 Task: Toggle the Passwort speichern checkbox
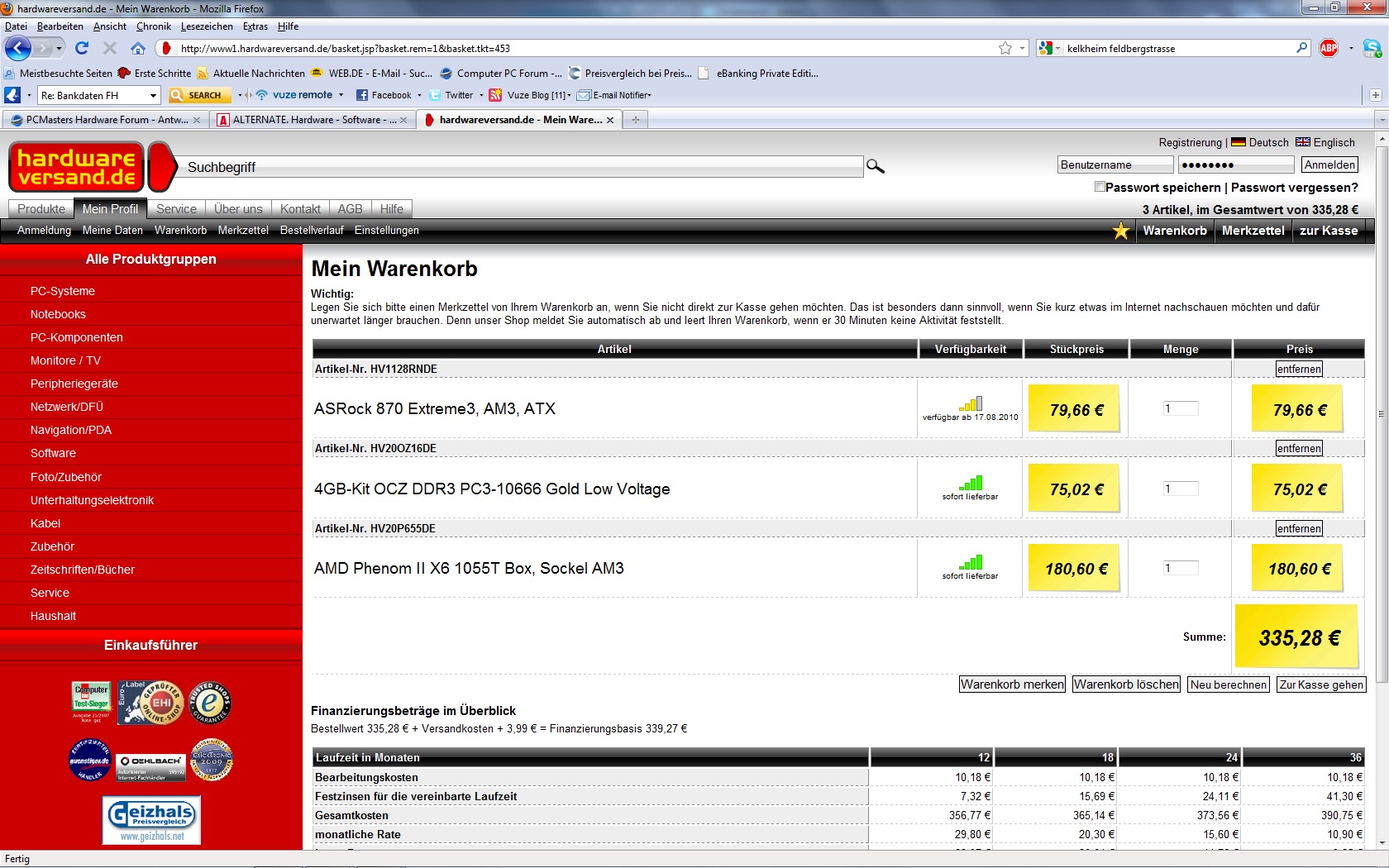point(1100,187)
